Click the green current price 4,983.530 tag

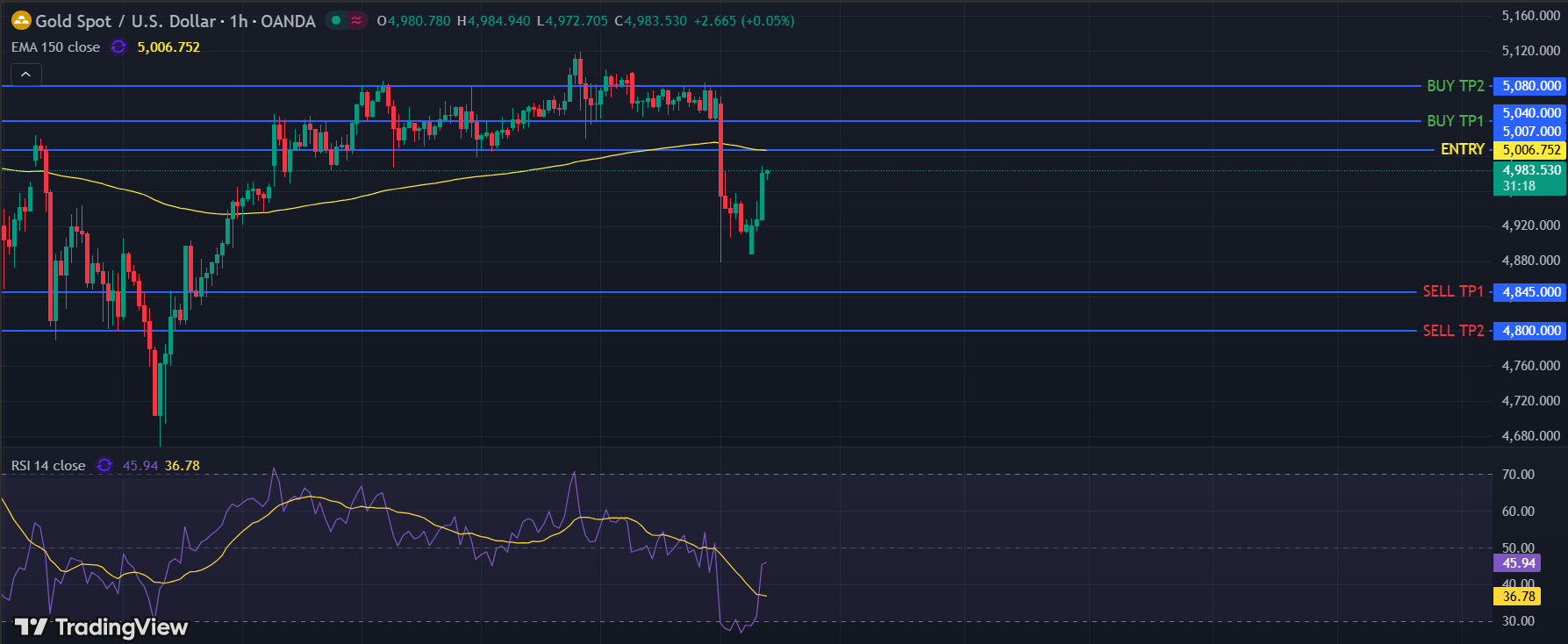pyautogui.click(x=1530, y=177)
